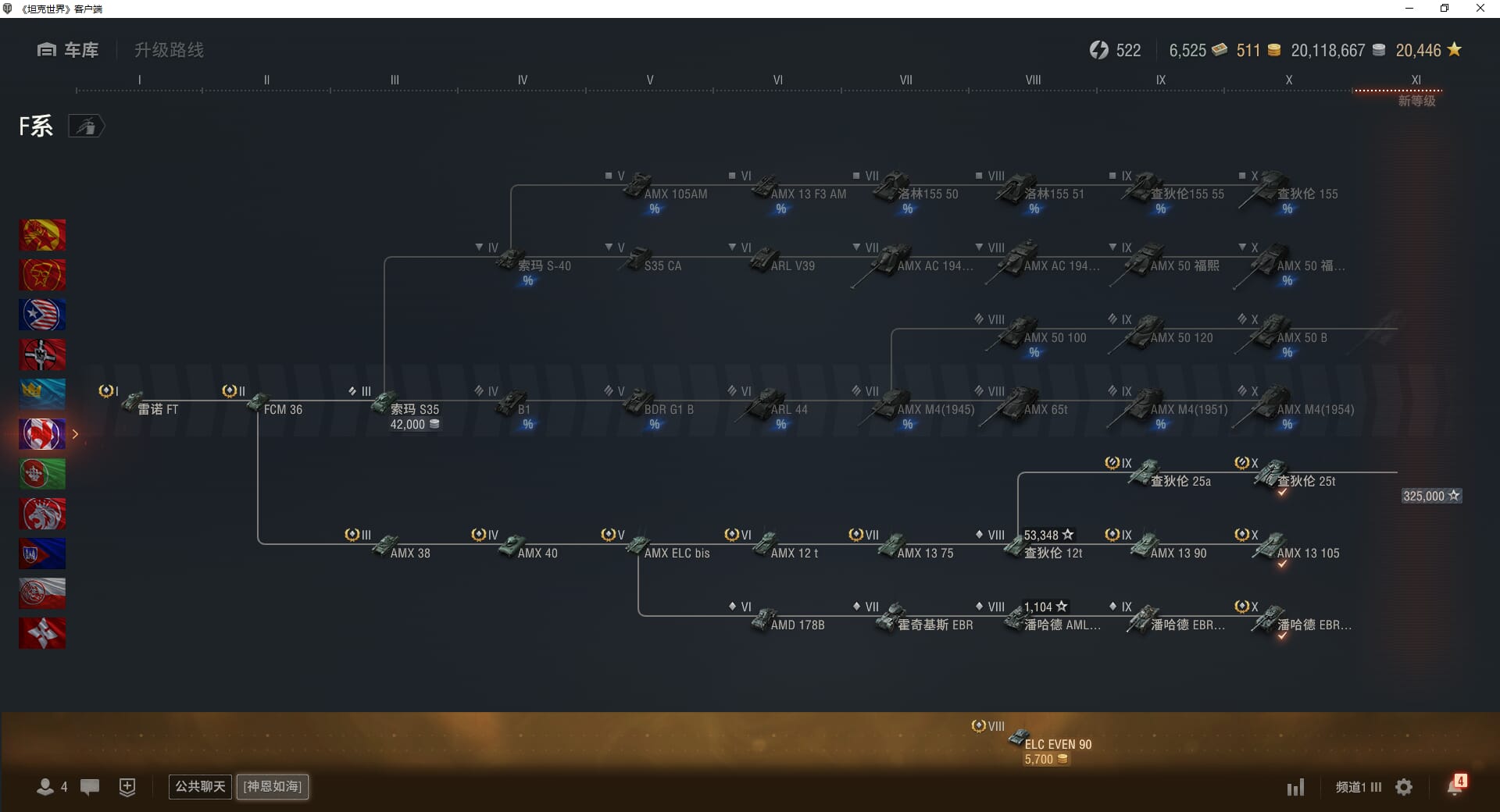The height and width of the screenshot is (812, 1500).
Task: Open the notification bell with badge 4
Action: [1455, 785]
